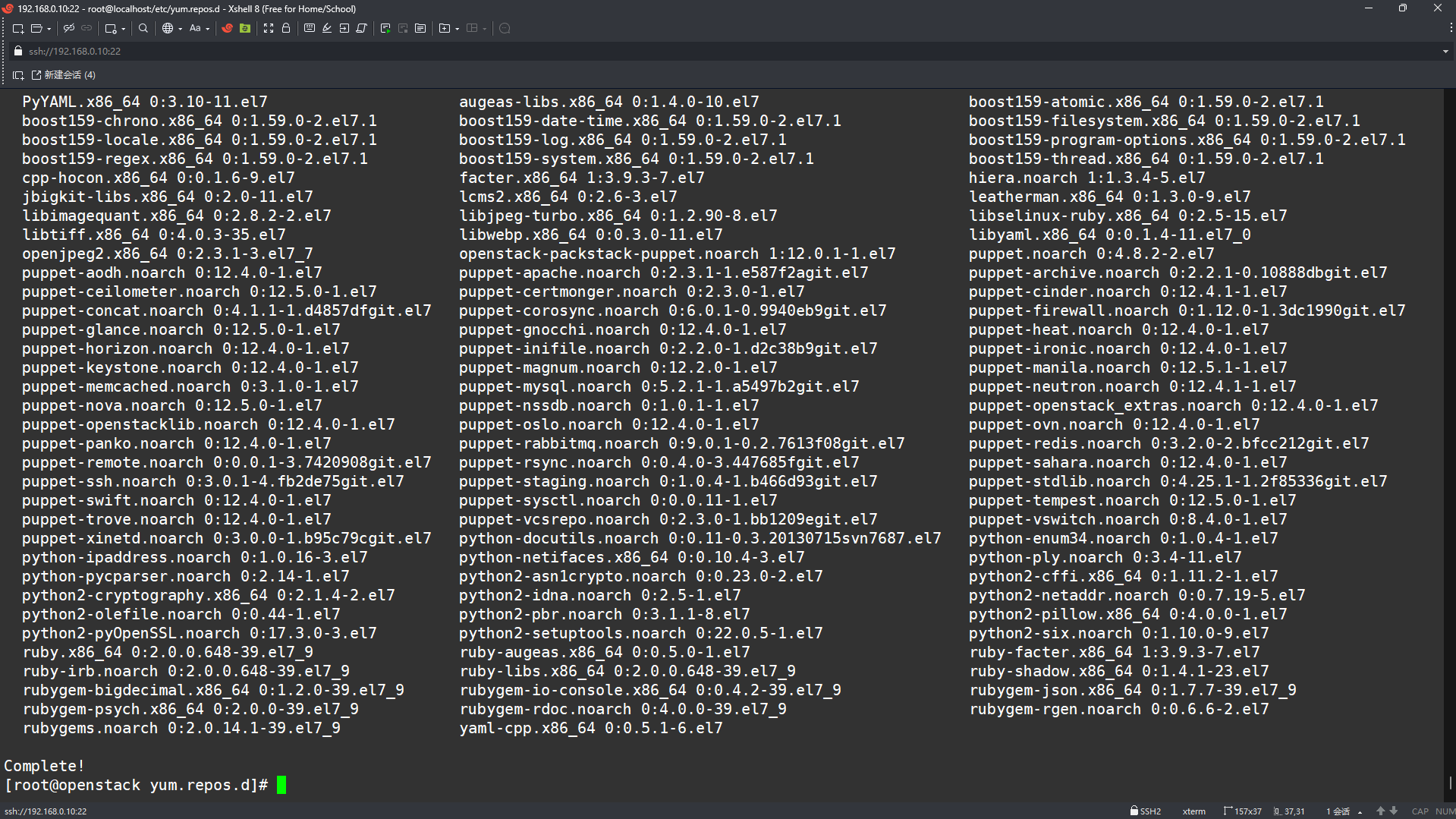Click the 37,31 cursor position status
The width and height of the screenshot is (1456, 819).
click(1289, 811)
